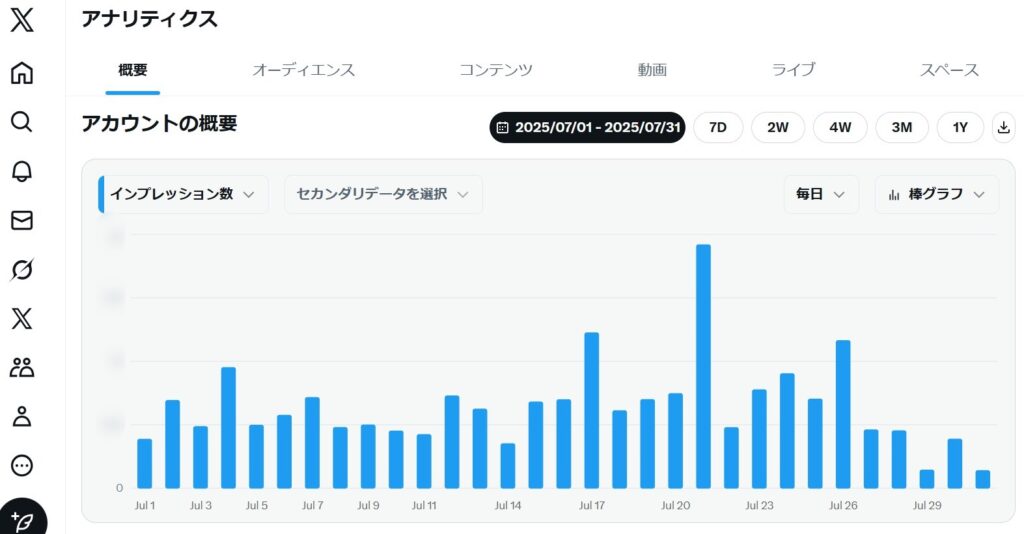Open Profile person icon

point(22,416)
